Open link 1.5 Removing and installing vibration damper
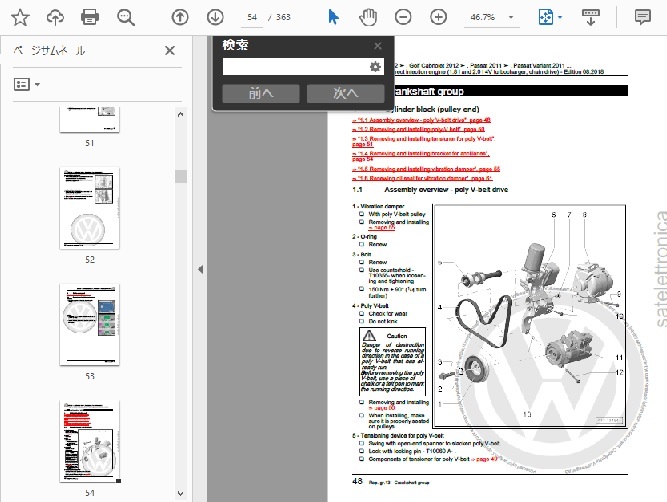Screen dimensions: 667x502 coord(426,169)
